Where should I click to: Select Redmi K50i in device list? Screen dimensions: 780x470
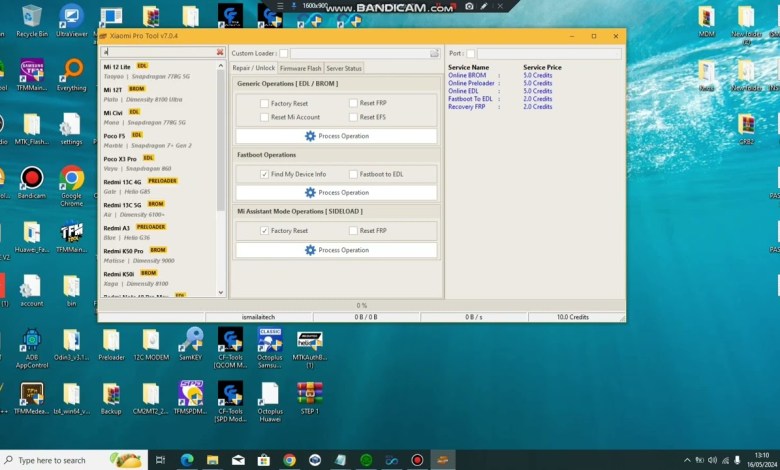159,279
